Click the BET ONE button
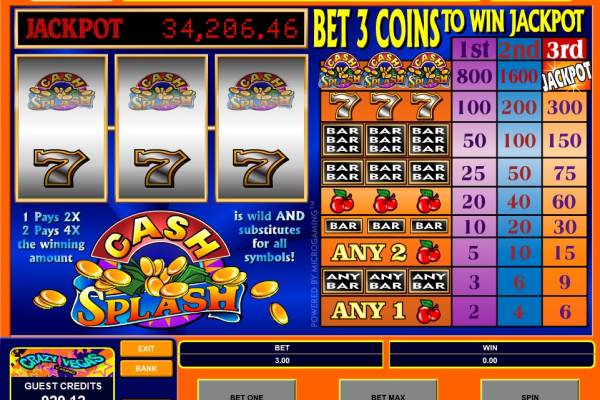Screen dimensions: 600x400 [x=247, y=390]
